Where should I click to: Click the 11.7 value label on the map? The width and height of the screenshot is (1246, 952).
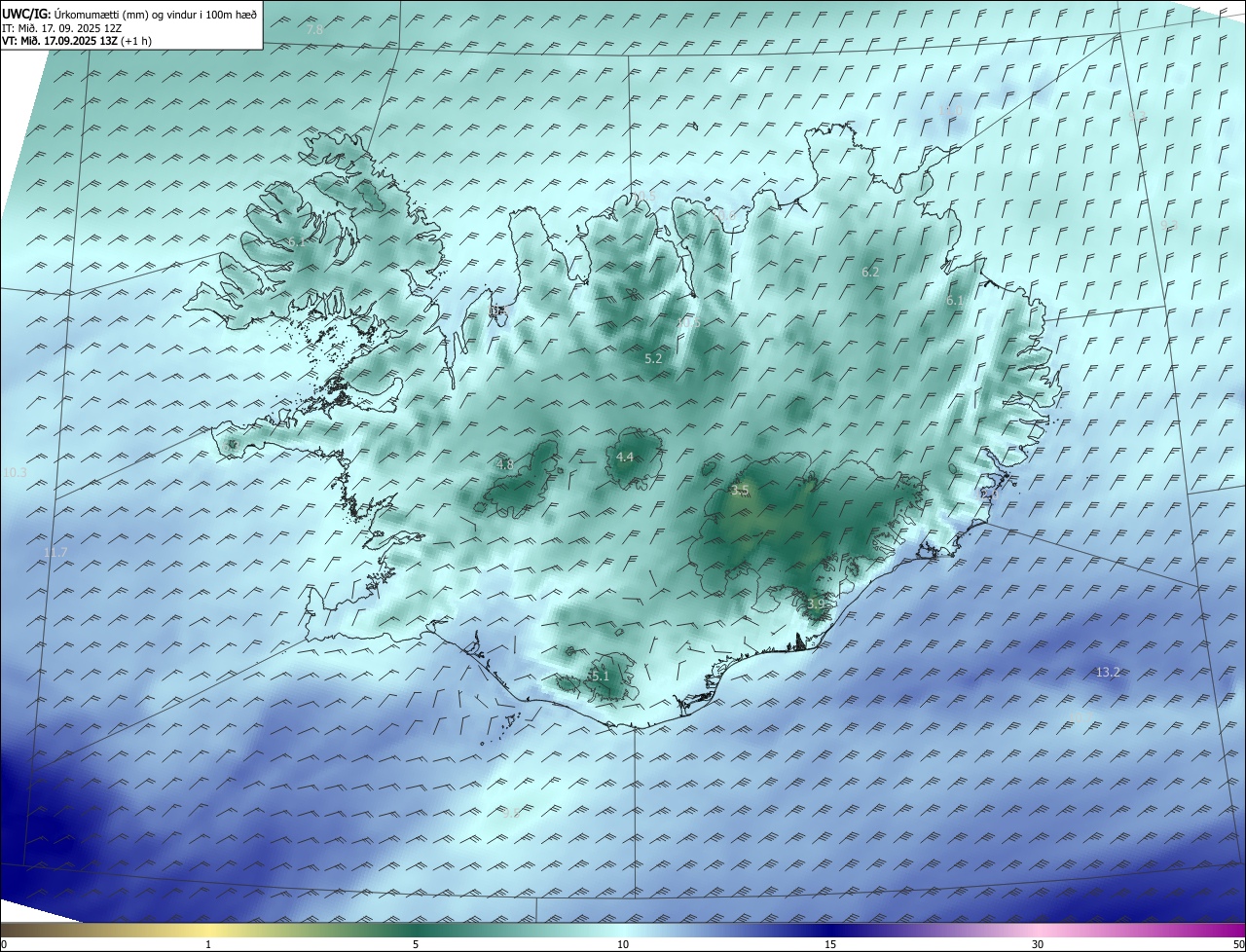click(x=55, y=552)
